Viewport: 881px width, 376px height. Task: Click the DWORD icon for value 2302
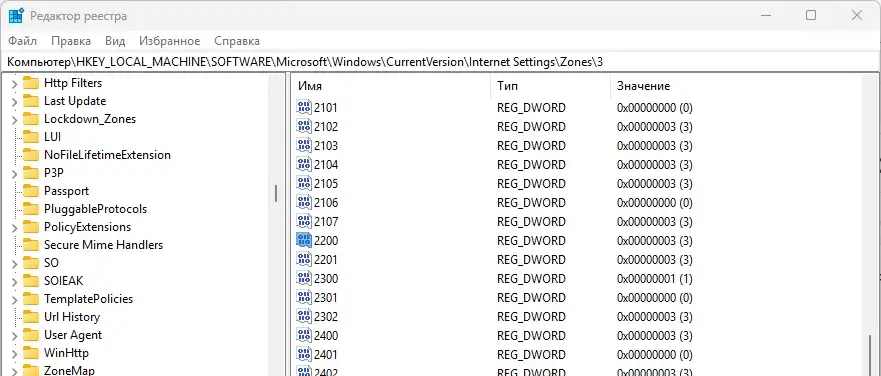pos(303,316)
